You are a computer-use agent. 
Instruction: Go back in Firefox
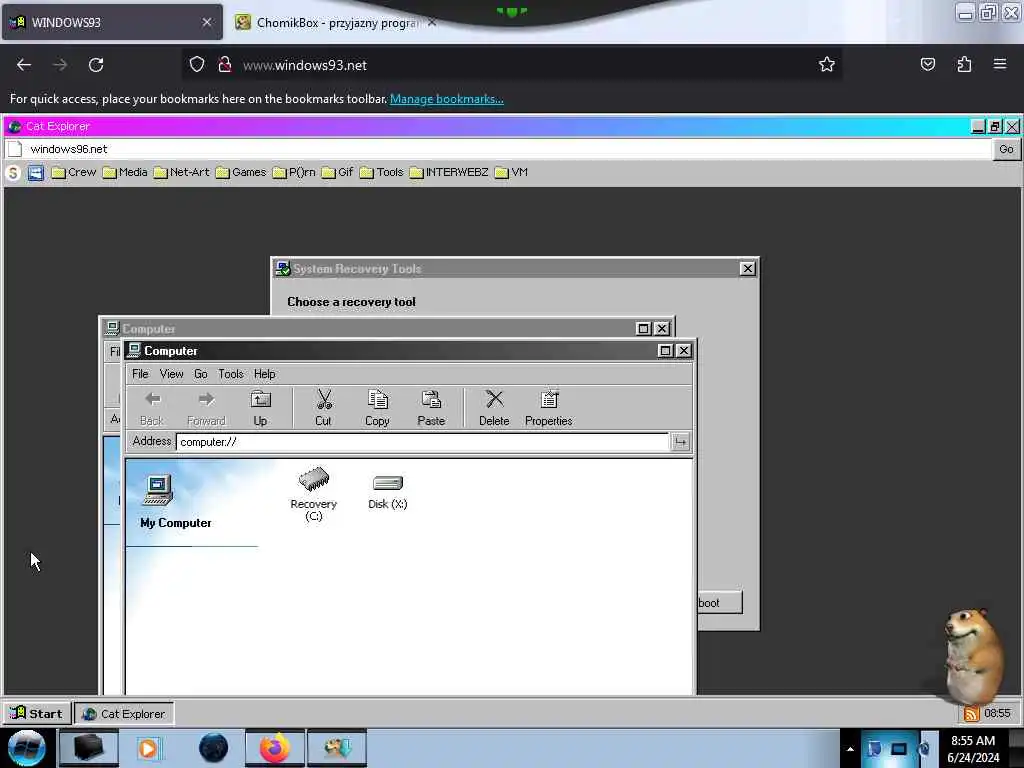click(x=24, y=65)
